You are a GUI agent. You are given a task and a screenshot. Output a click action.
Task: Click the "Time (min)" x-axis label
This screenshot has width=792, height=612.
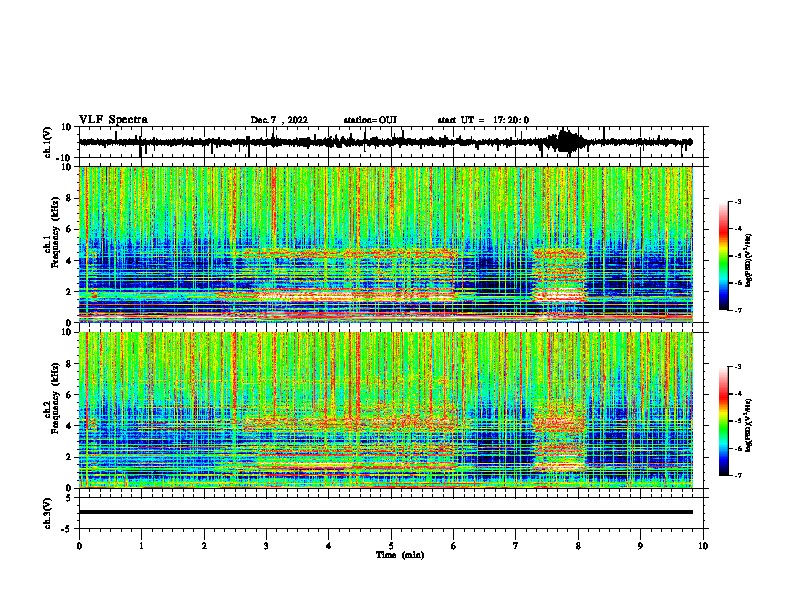pos(400,555)
